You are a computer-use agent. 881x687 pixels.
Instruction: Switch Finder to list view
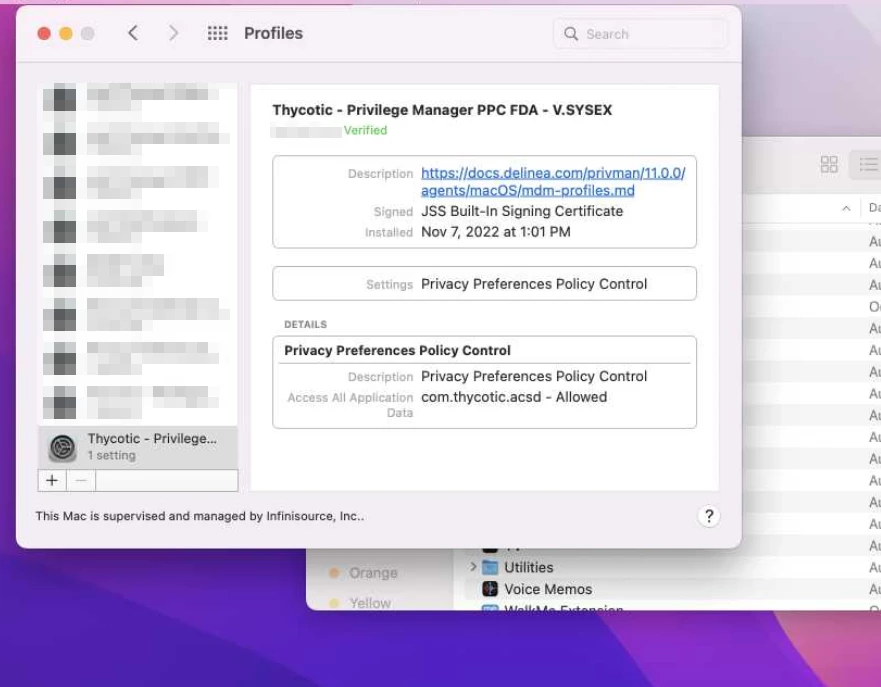[868, 165]
